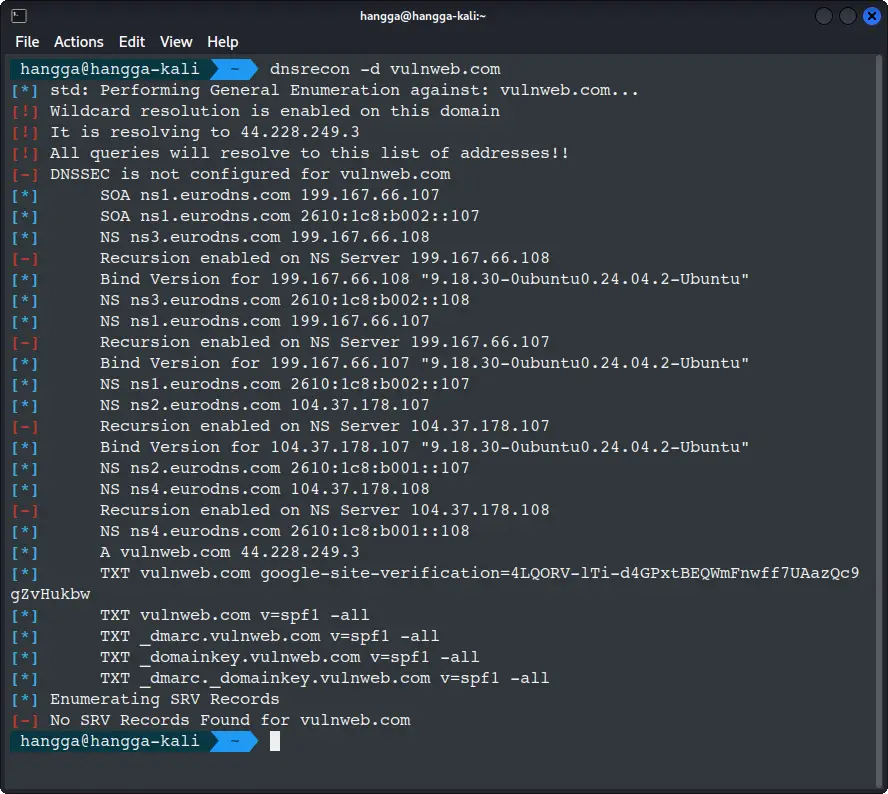Open the File menu
The image size is (888, 794).
[27, 42]
